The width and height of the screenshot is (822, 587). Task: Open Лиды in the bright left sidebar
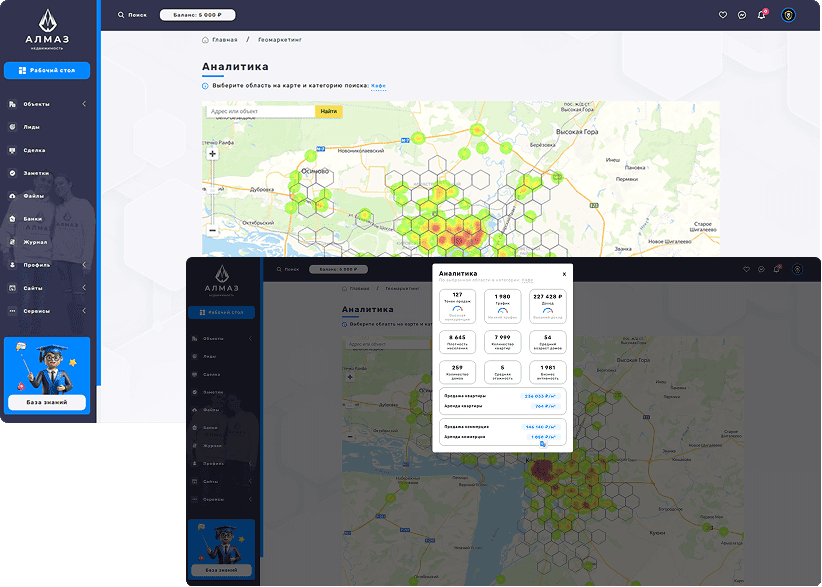click(x=32, y=127)
